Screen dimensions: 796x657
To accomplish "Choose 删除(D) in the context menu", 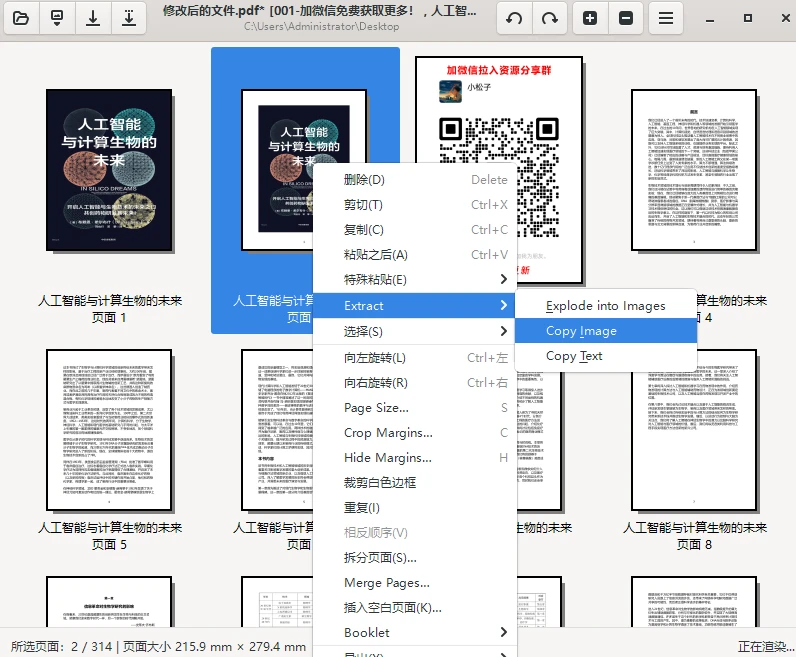I will pyautogui.click(x=415, y=180).
